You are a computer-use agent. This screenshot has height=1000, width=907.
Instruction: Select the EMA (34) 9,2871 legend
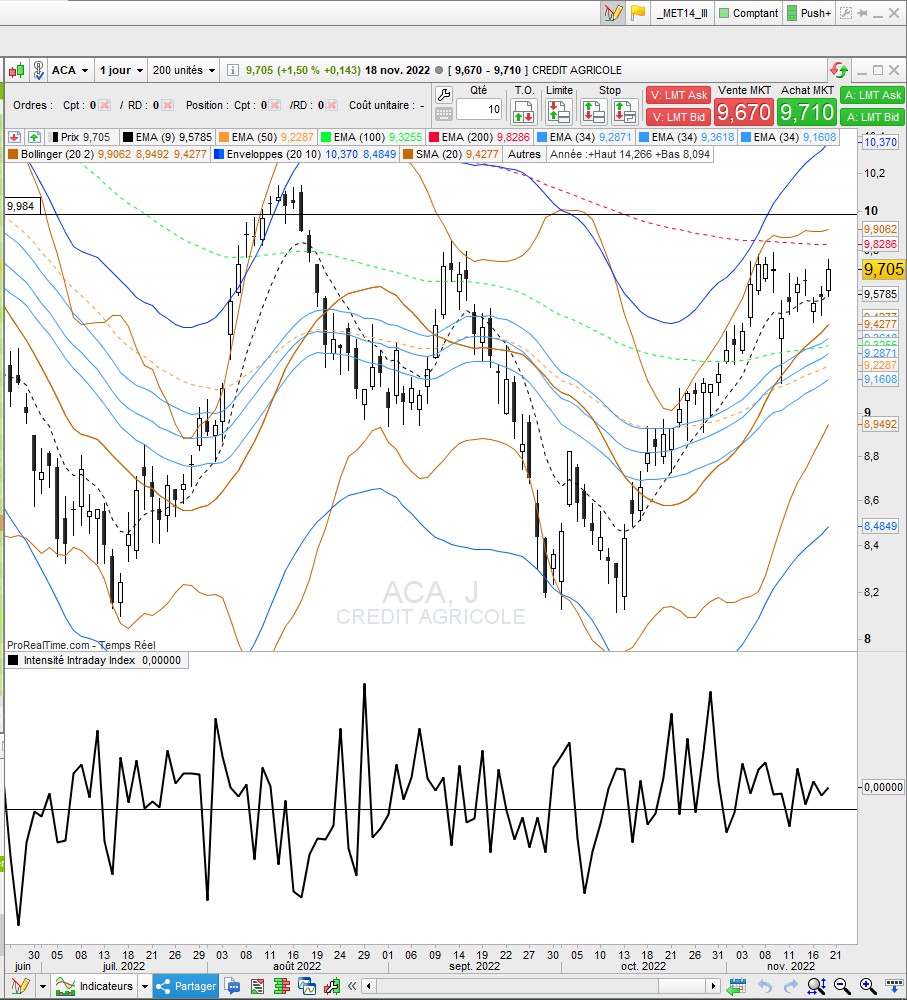point(584,137)
